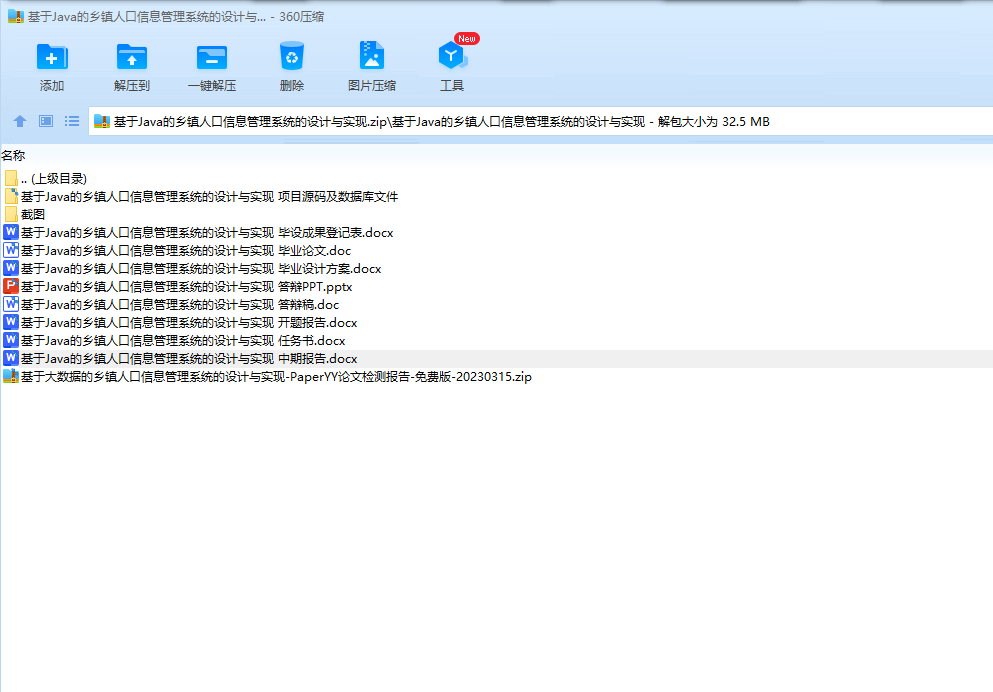Sort by the 名称 column header
The image size is (993, 692).
tap(13, 155)
